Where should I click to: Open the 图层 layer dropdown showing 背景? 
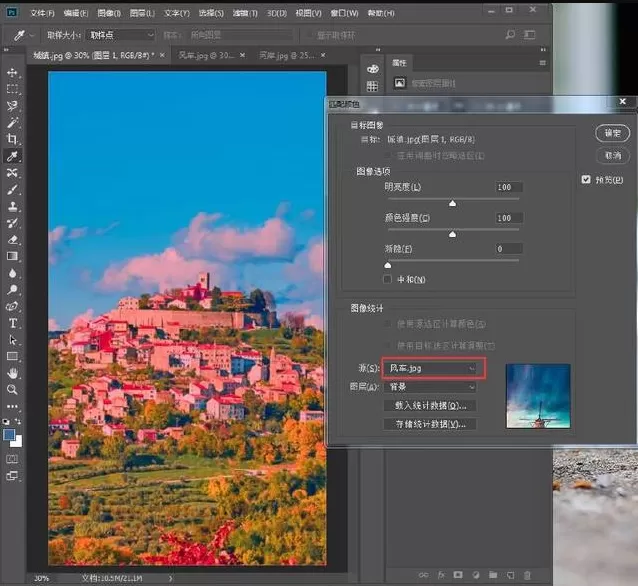pos(430,387)
